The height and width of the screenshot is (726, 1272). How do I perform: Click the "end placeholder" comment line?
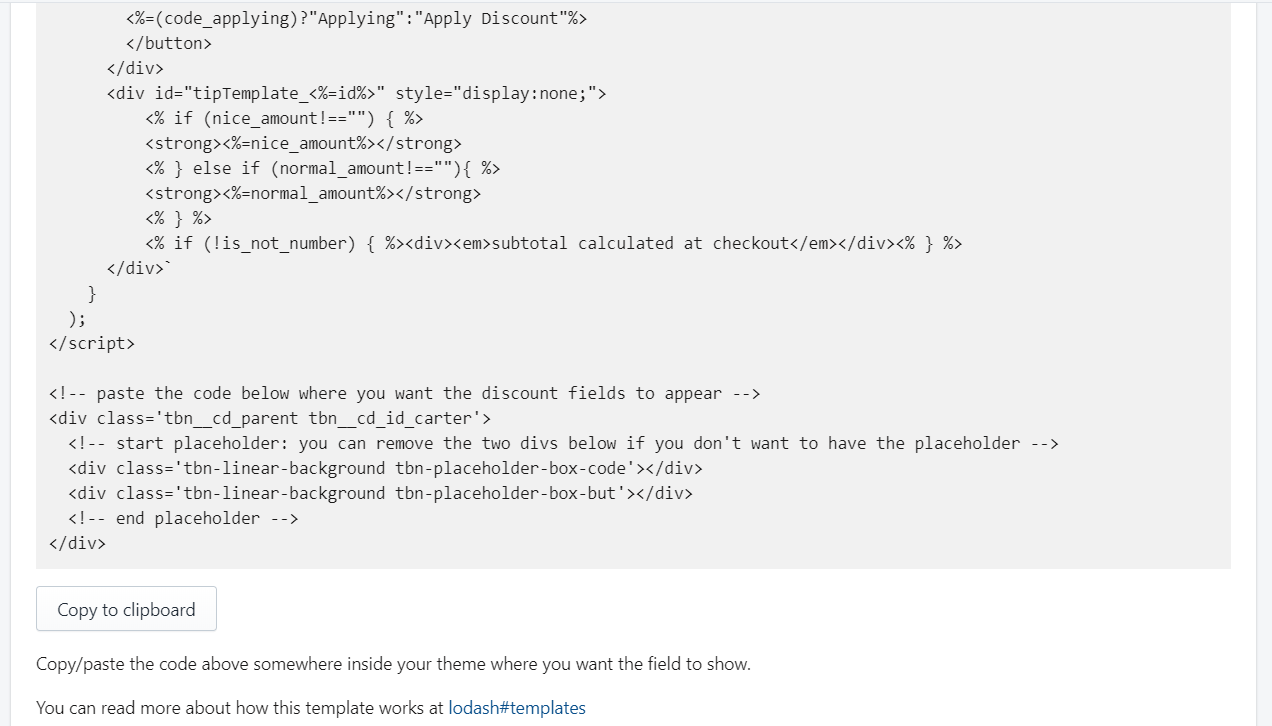pyautogui.click(x=183, y=519)
